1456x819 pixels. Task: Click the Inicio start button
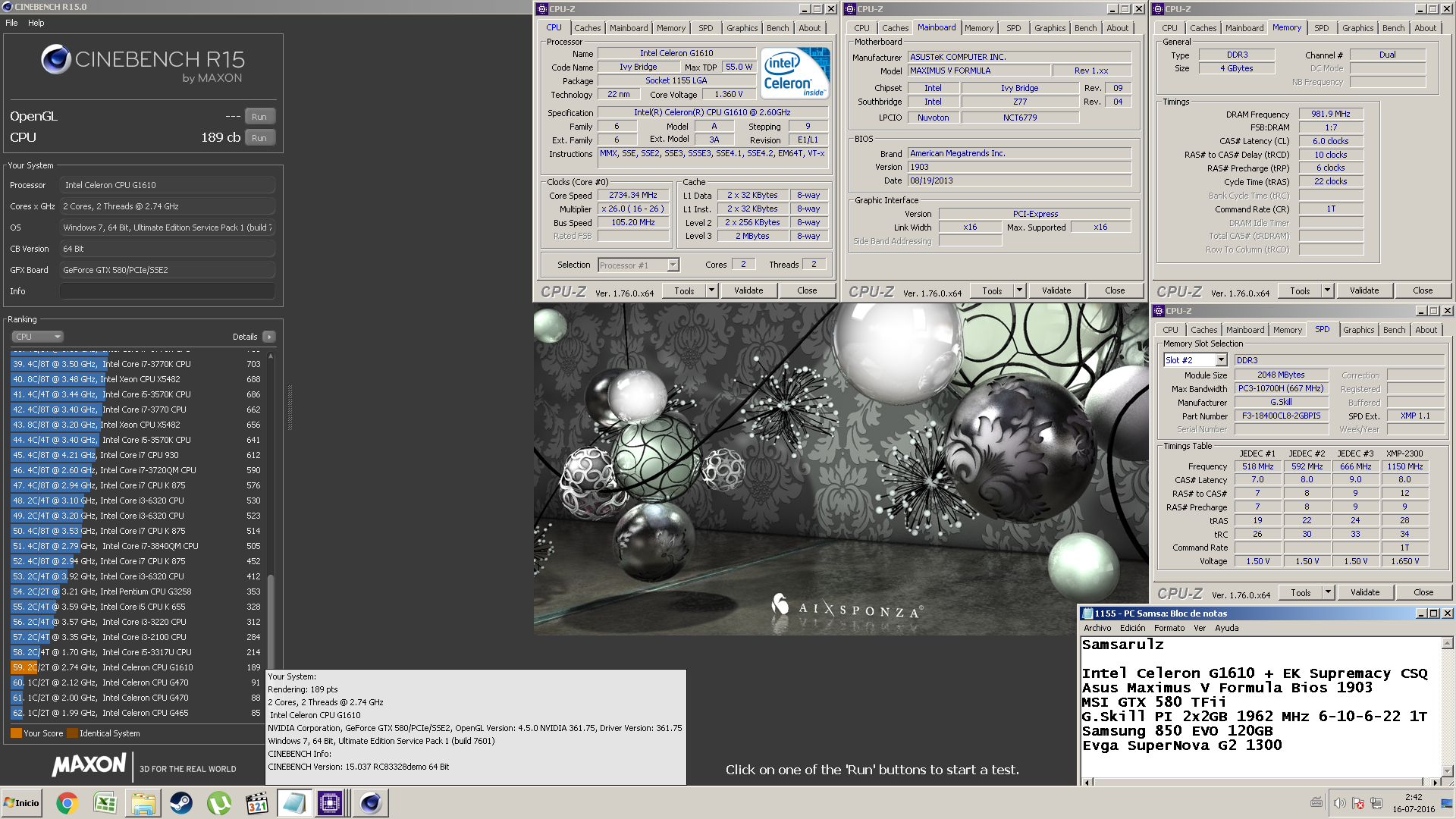pyautogui.click(x=22, y=803)
